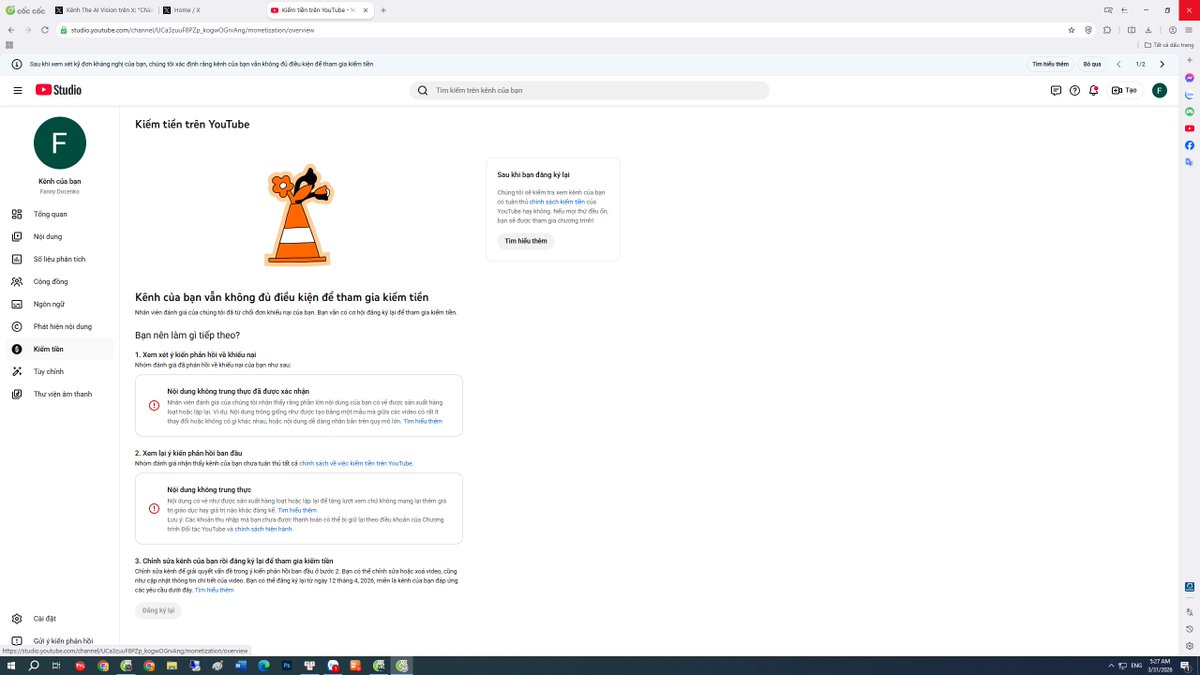Click Tìm hiểu thêm in the top banner
The image size is (1200, 675).
pyautogui.click(x=1050, y=64)
